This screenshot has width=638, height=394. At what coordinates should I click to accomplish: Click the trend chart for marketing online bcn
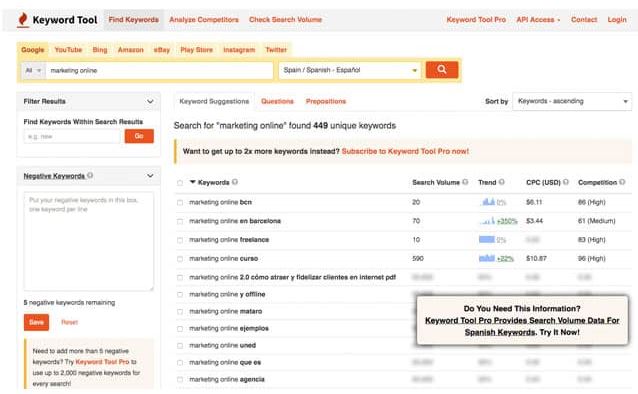tap(488, 201)
